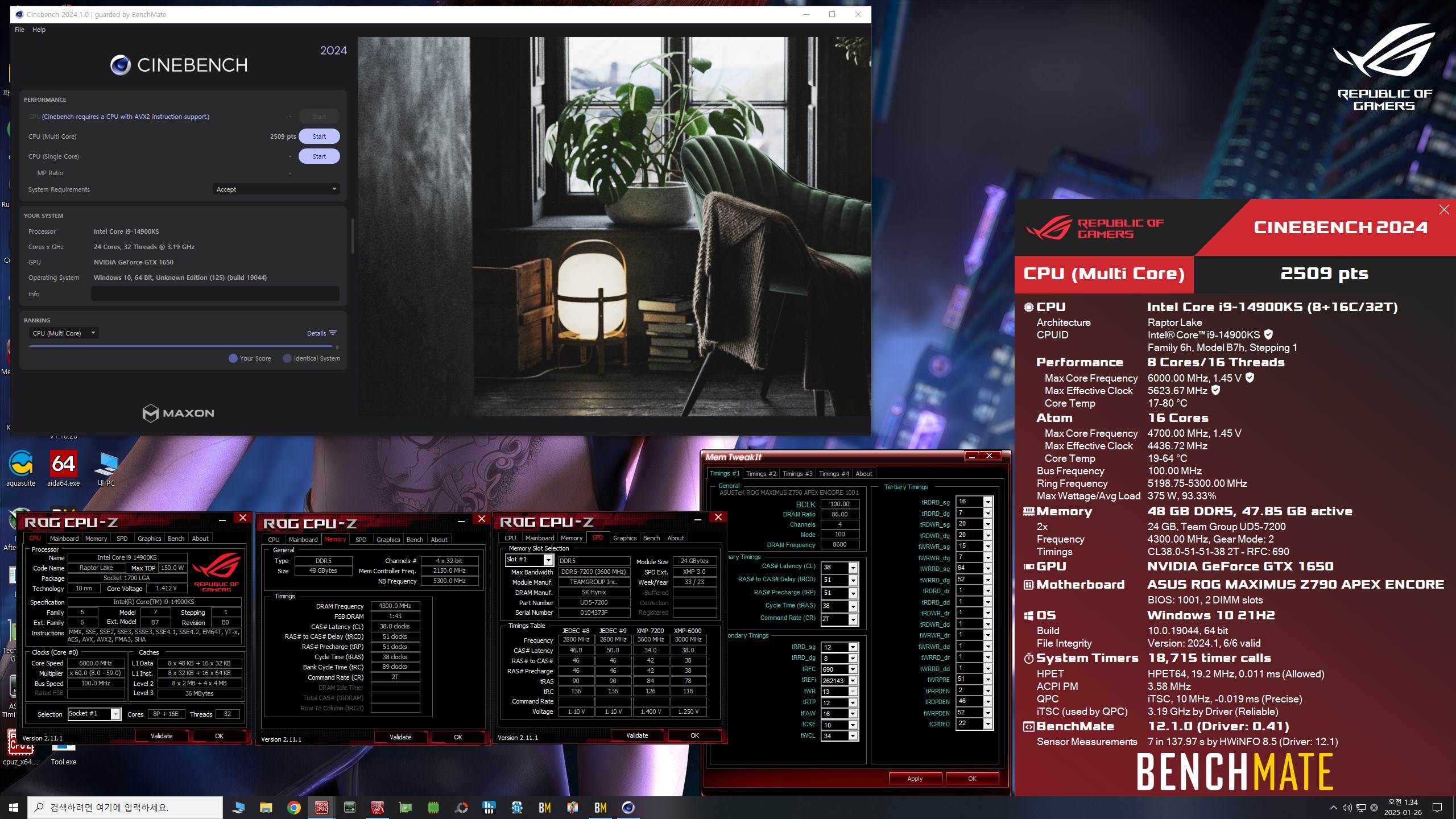1456x819 pixels.
Task: Expand the Ranking CPU (Multi Core) dropdown
Action: (x=64, y=333)
